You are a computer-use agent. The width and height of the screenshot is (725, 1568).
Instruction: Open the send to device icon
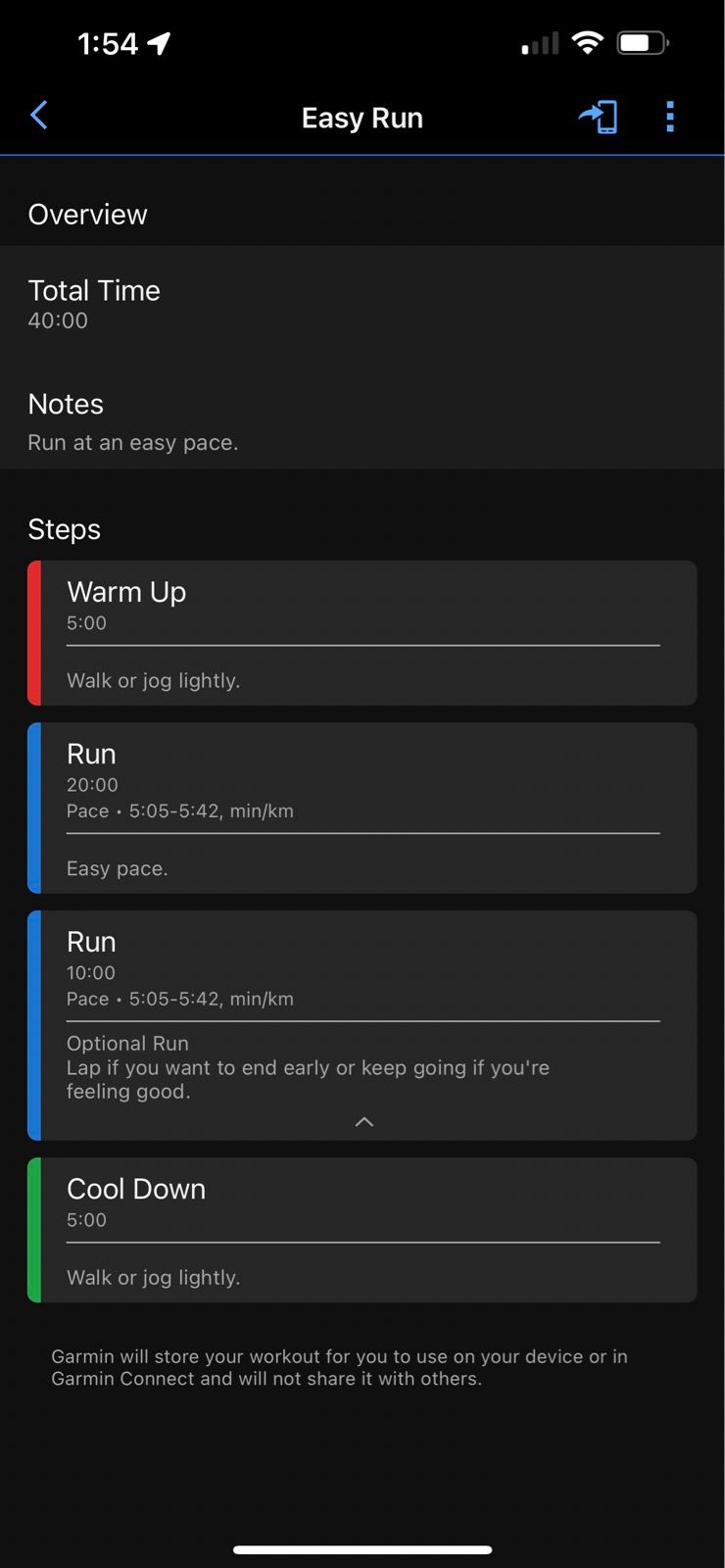point(599,115)
